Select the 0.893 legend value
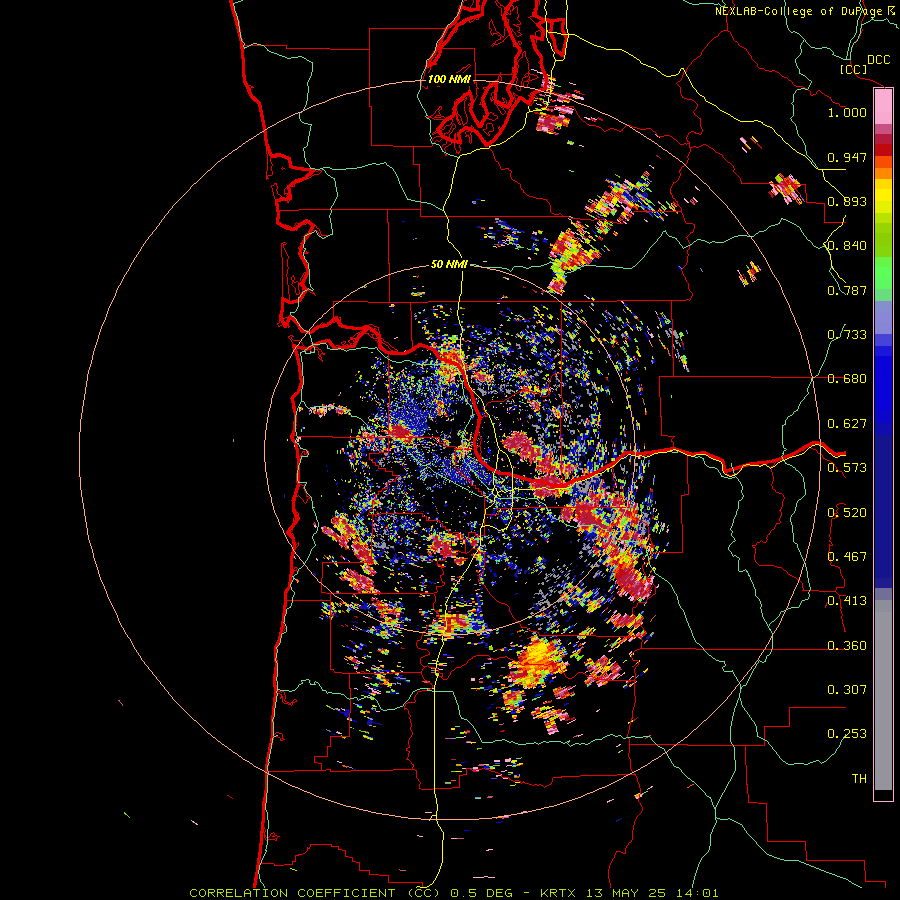Screen dimensions: 900x900 pos(847,201)
